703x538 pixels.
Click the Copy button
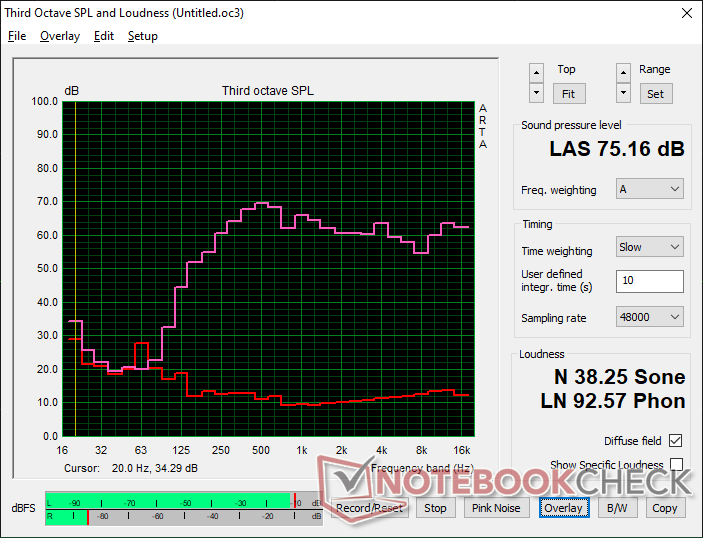coord(665,508)
